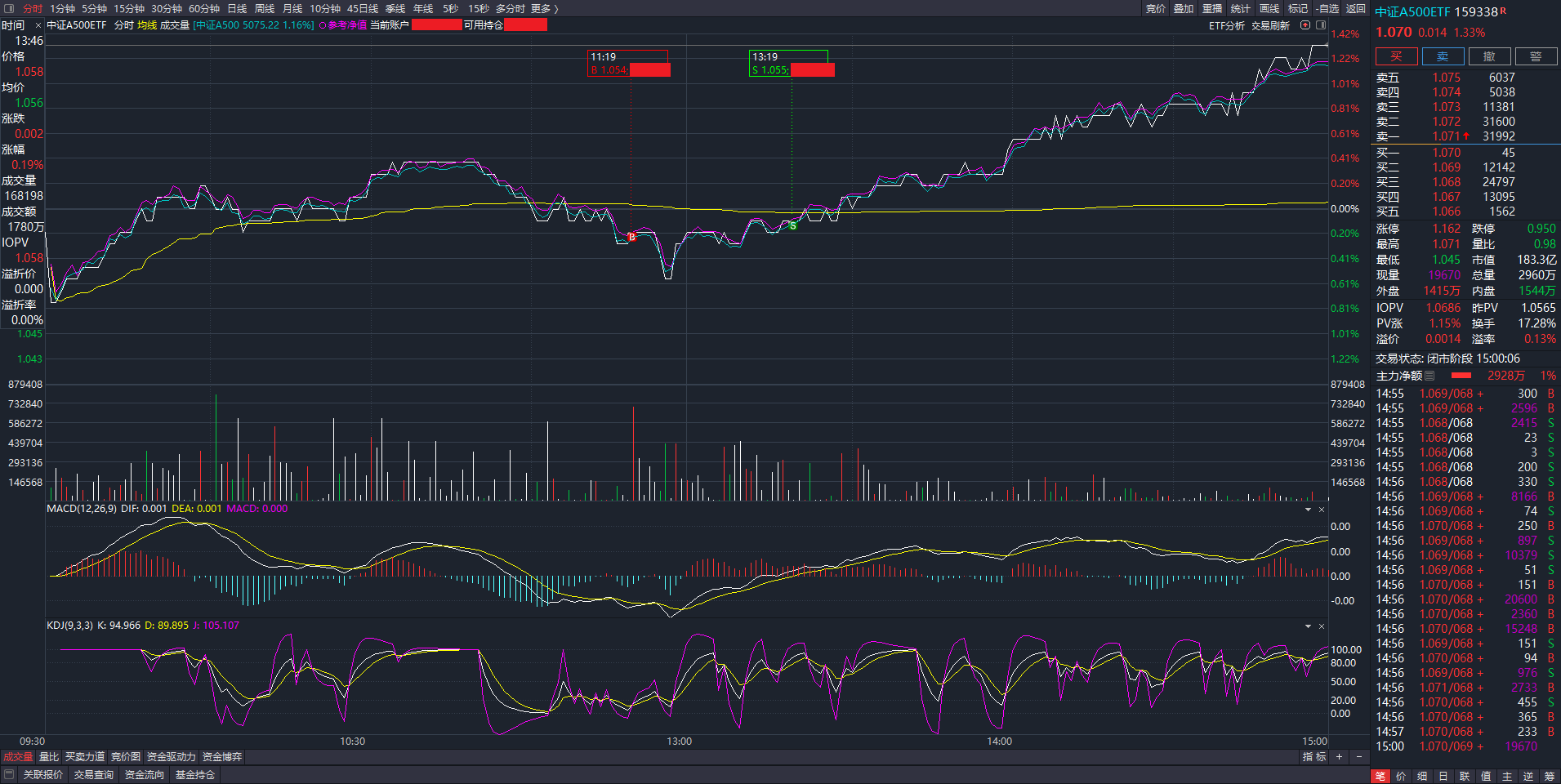Open the MACD panel dropdown arrow
This screenshot has width=1561, height=784.
pos(1308,510)
